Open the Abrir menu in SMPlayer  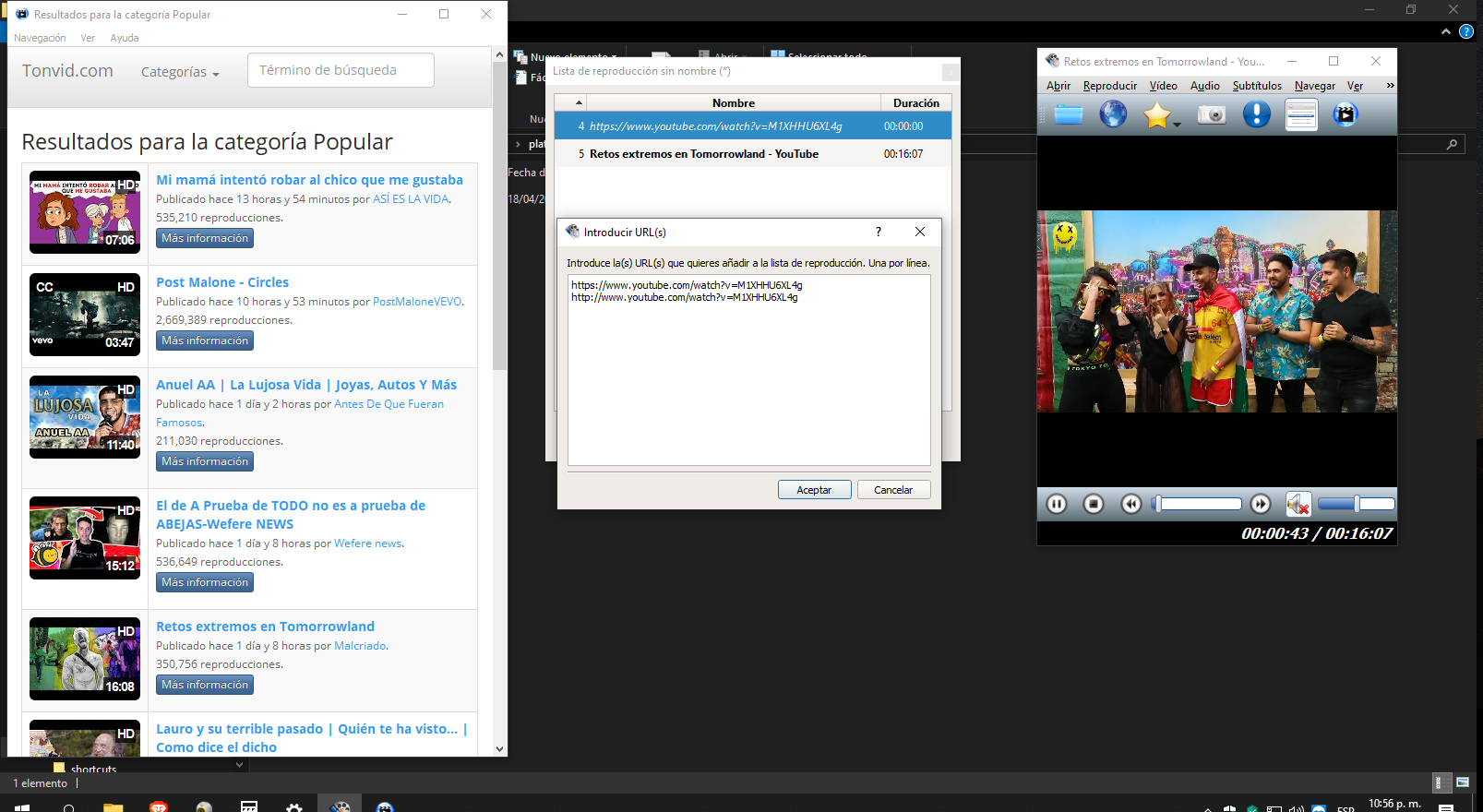pos(1058,86)
